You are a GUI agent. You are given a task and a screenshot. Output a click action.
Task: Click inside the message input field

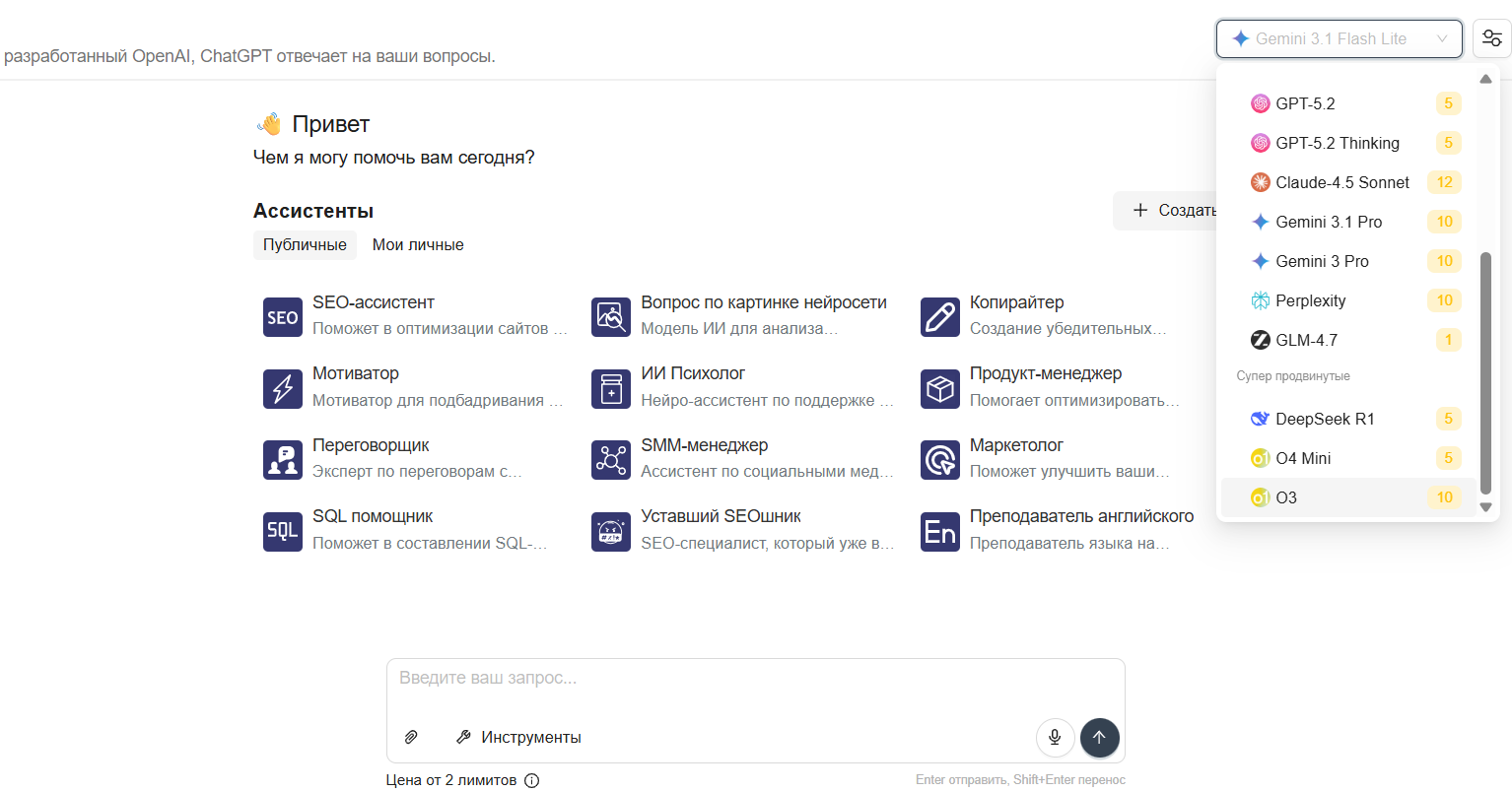point(690,678)
